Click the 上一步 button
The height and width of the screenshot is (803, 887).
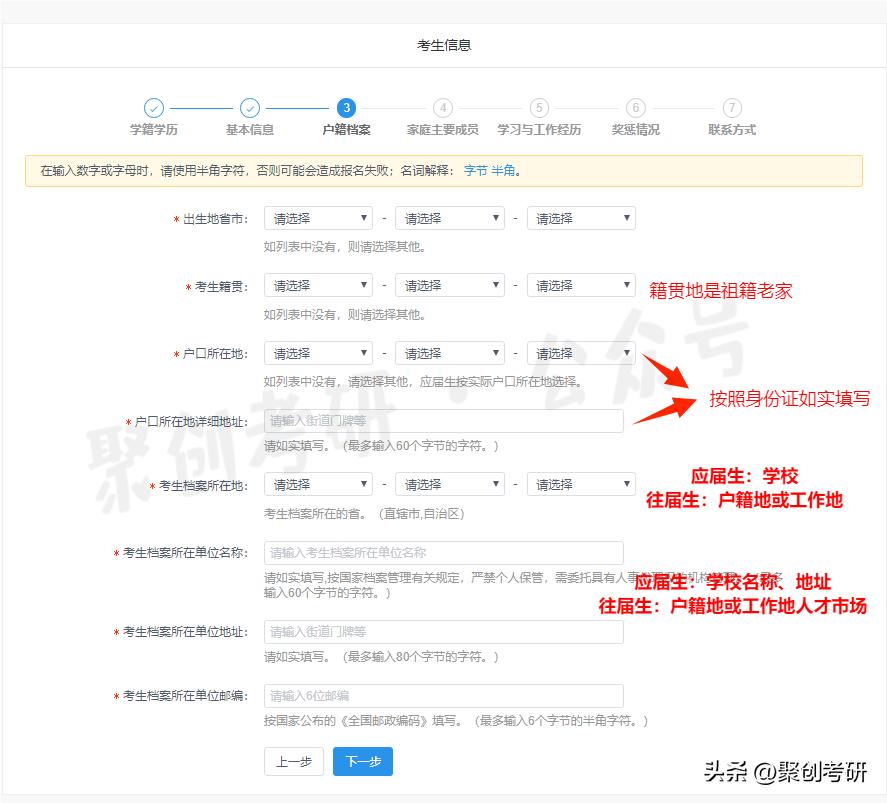pos(293,760)
